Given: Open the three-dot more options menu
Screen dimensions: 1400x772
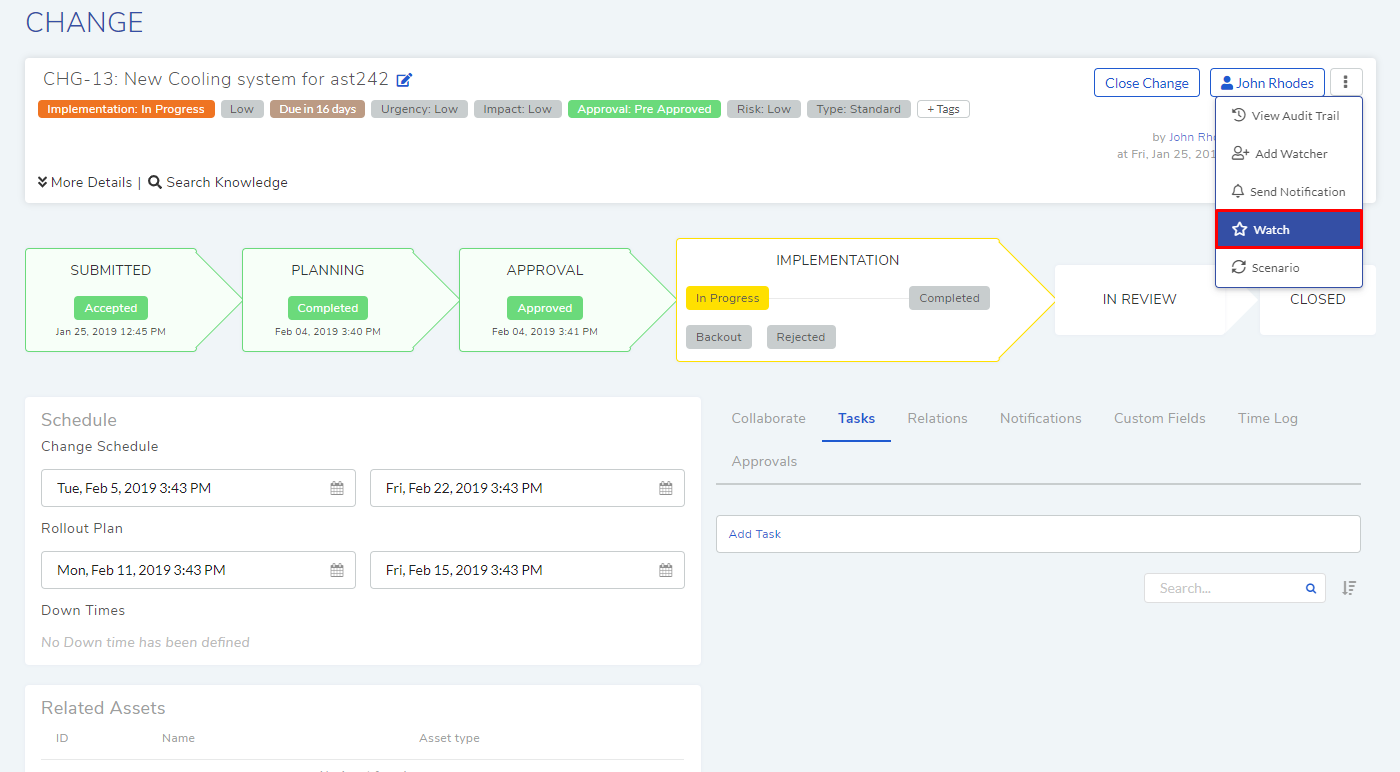Looking at the screenshot, I should [x=1346, y=83].
